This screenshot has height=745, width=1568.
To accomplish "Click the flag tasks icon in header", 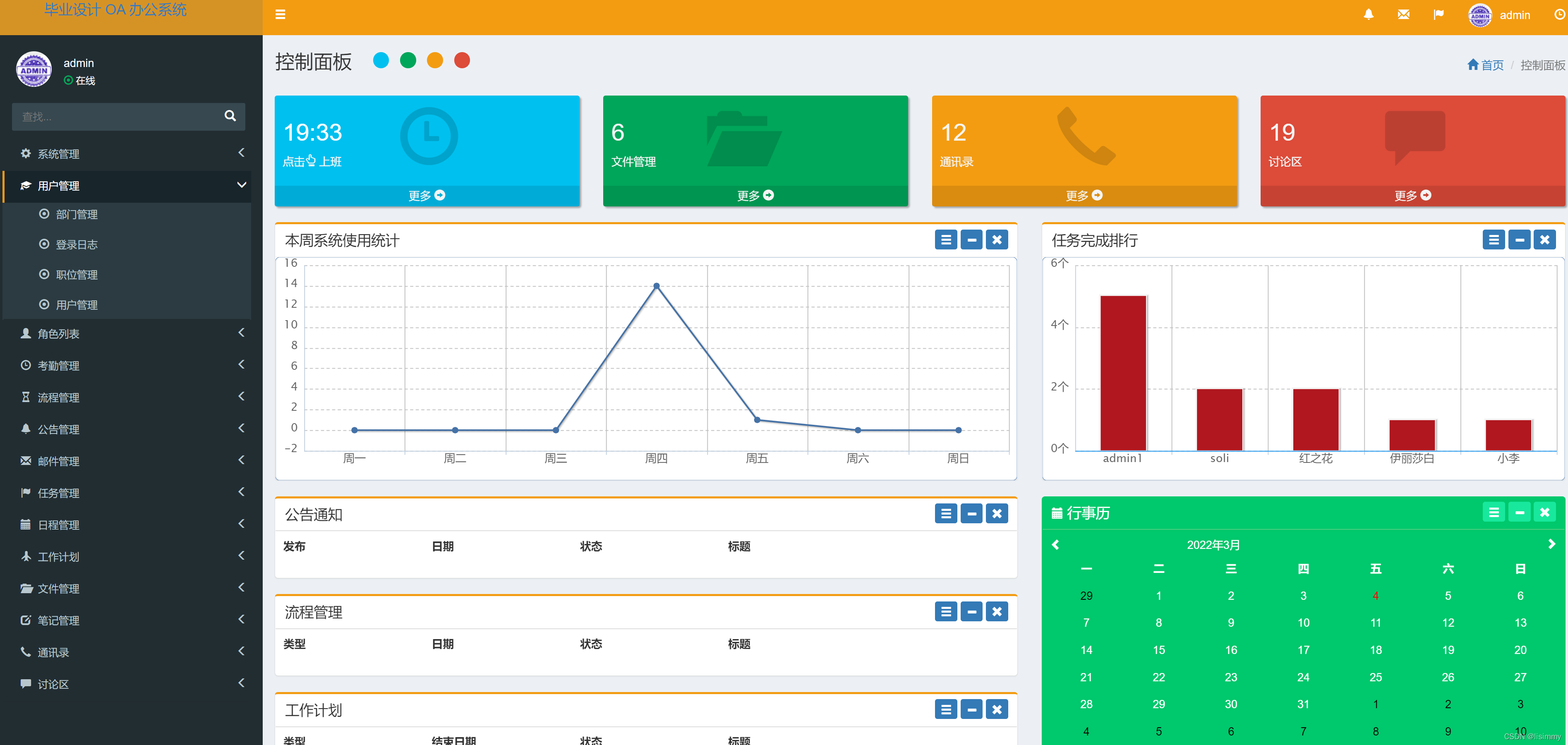I will point(1439,14).
